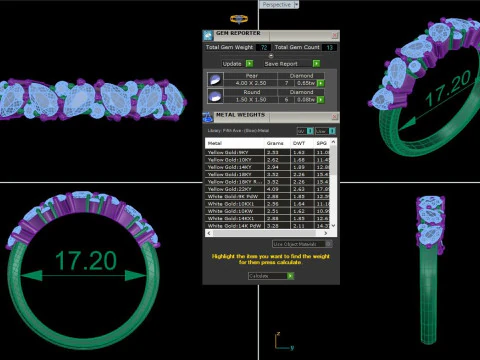This screenshot has width=480, height=360.
Task: Click the green arrow on the Round diamond row
Action: (320, 99)
